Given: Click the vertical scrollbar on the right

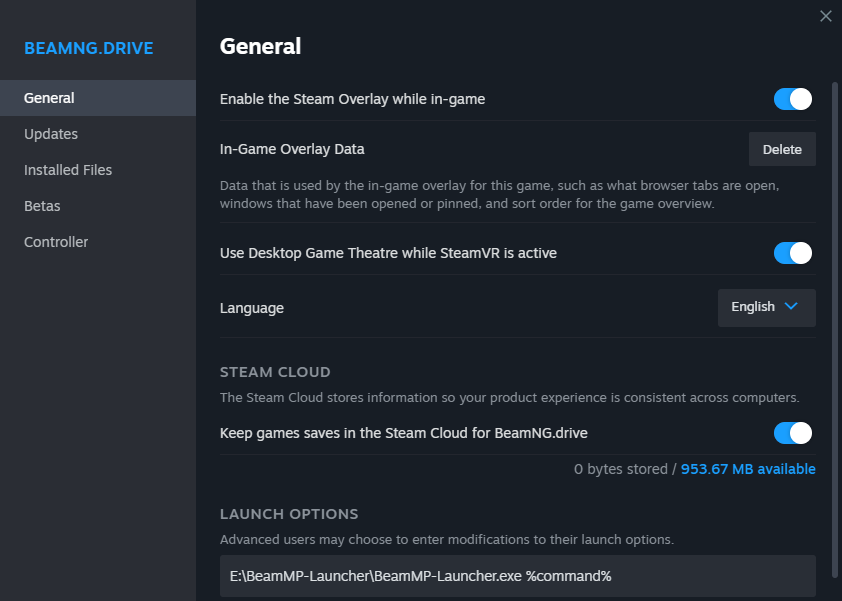Looking at the screenshot, I should [835, 300].
